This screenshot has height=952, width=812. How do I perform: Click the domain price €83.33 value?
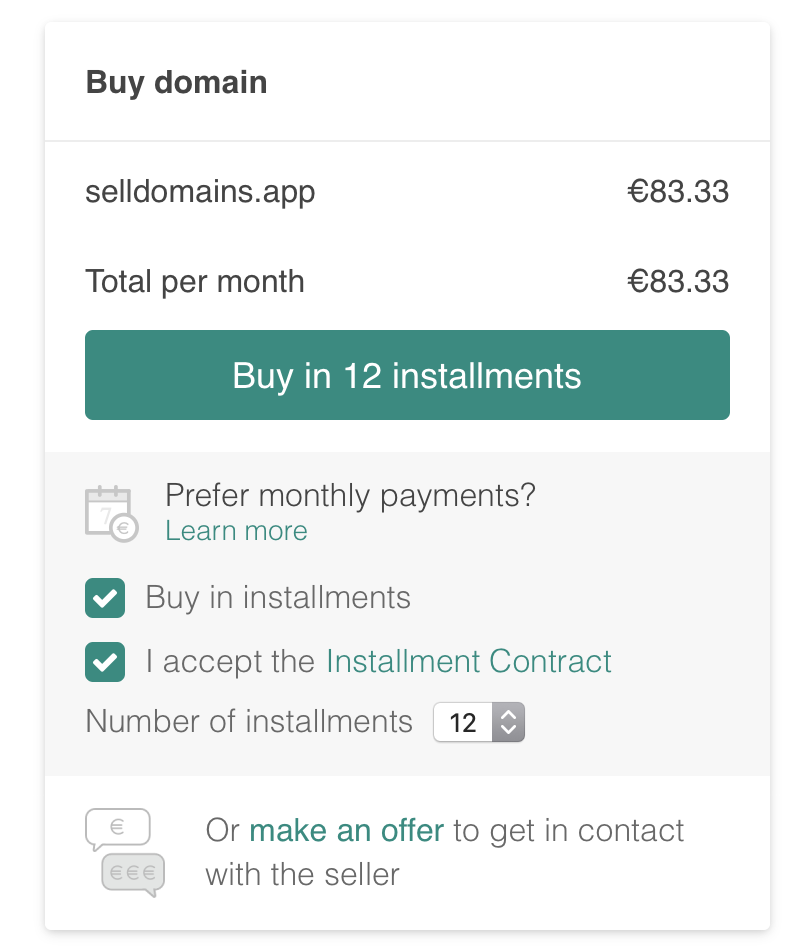click(x=678, y=192)
